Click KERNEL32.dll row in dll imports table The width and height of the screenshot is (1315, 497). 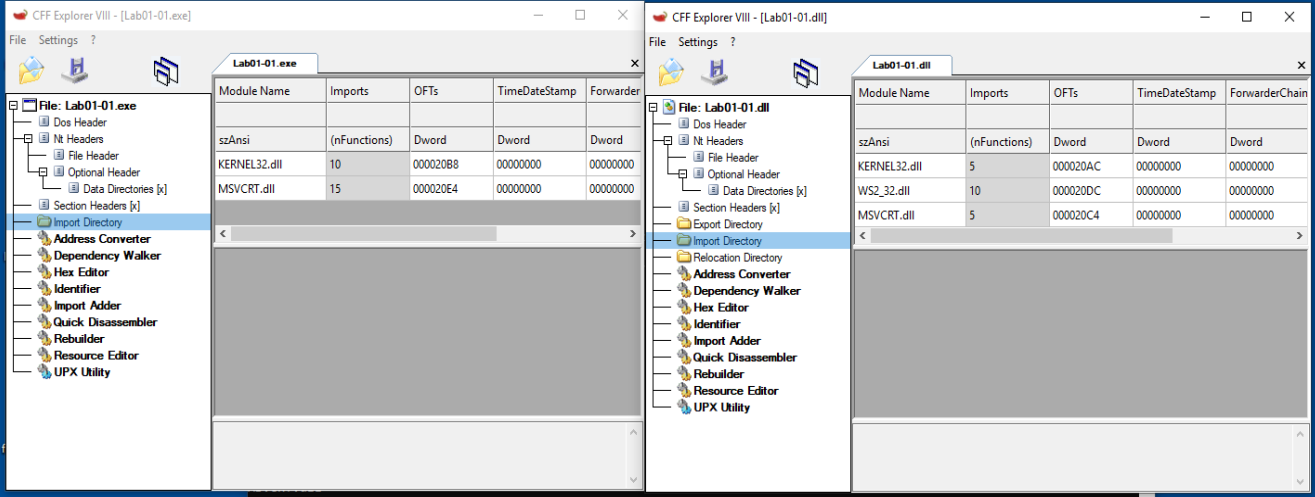tap(1080, 167)
